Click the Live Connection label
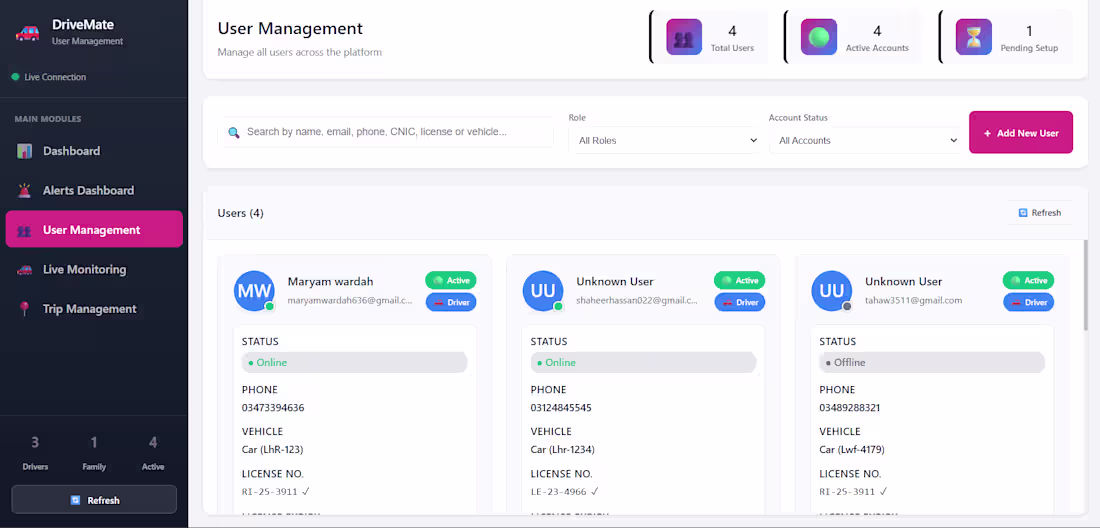 pyautogui.click(x=55, y=77)
